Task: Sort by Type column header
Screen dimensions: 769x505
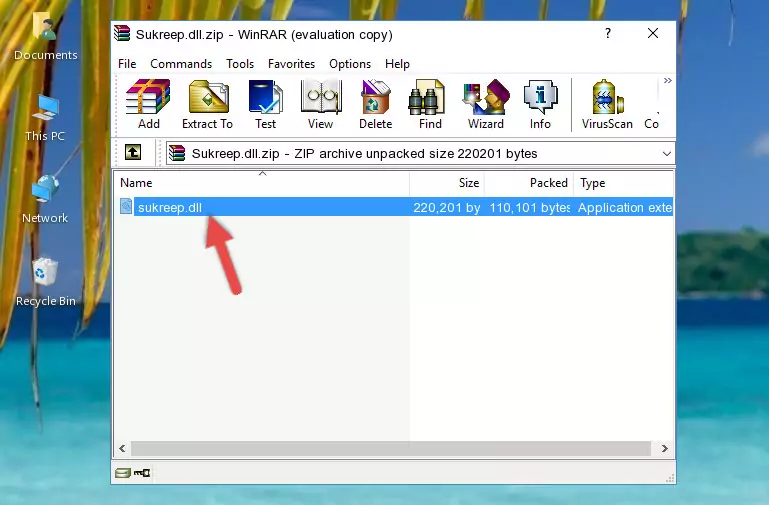Action: (623, 183)
